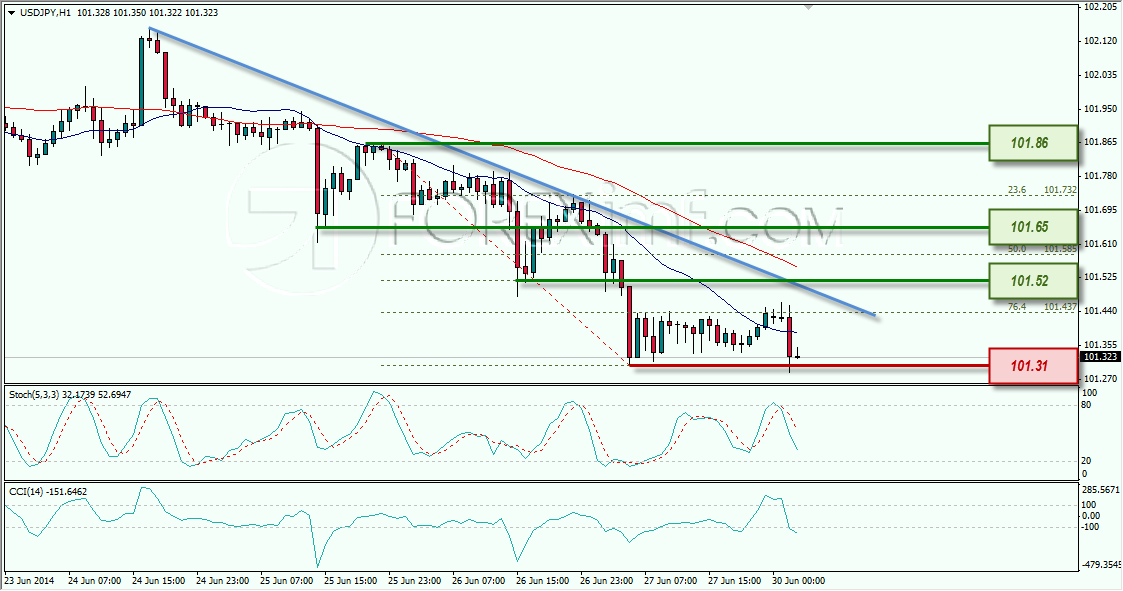Click the 25 Jun 07:00 time label
This screenshot has height=591, width=1123.
tap(286, 580)
